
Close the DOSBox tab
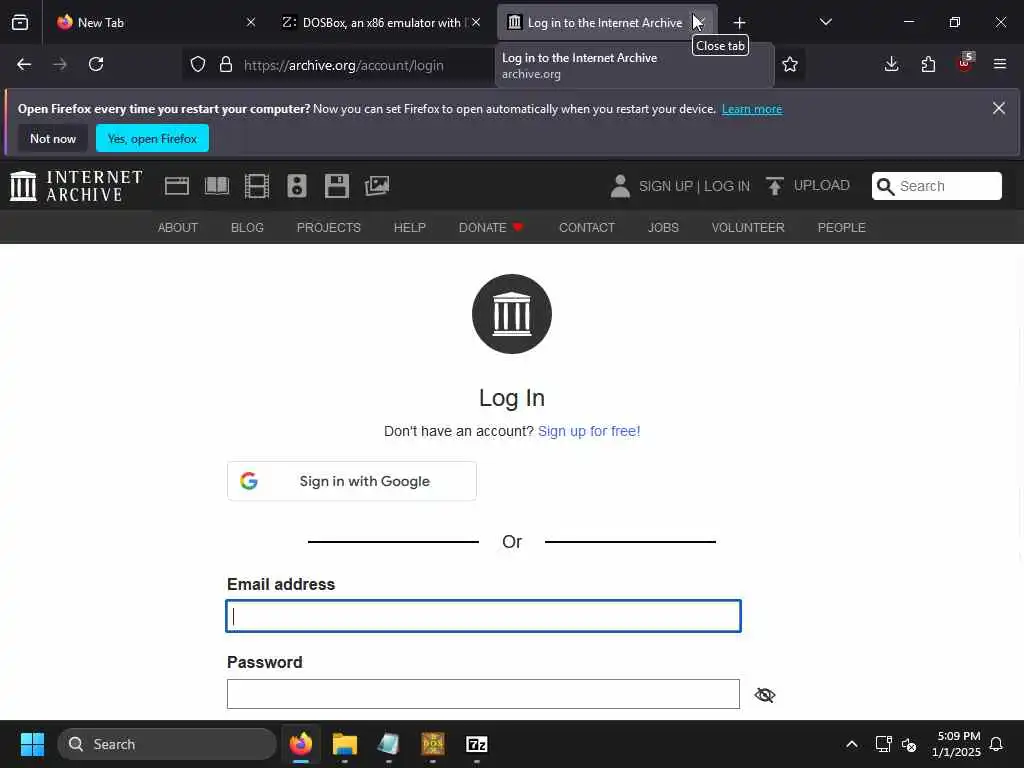point(476,23)
